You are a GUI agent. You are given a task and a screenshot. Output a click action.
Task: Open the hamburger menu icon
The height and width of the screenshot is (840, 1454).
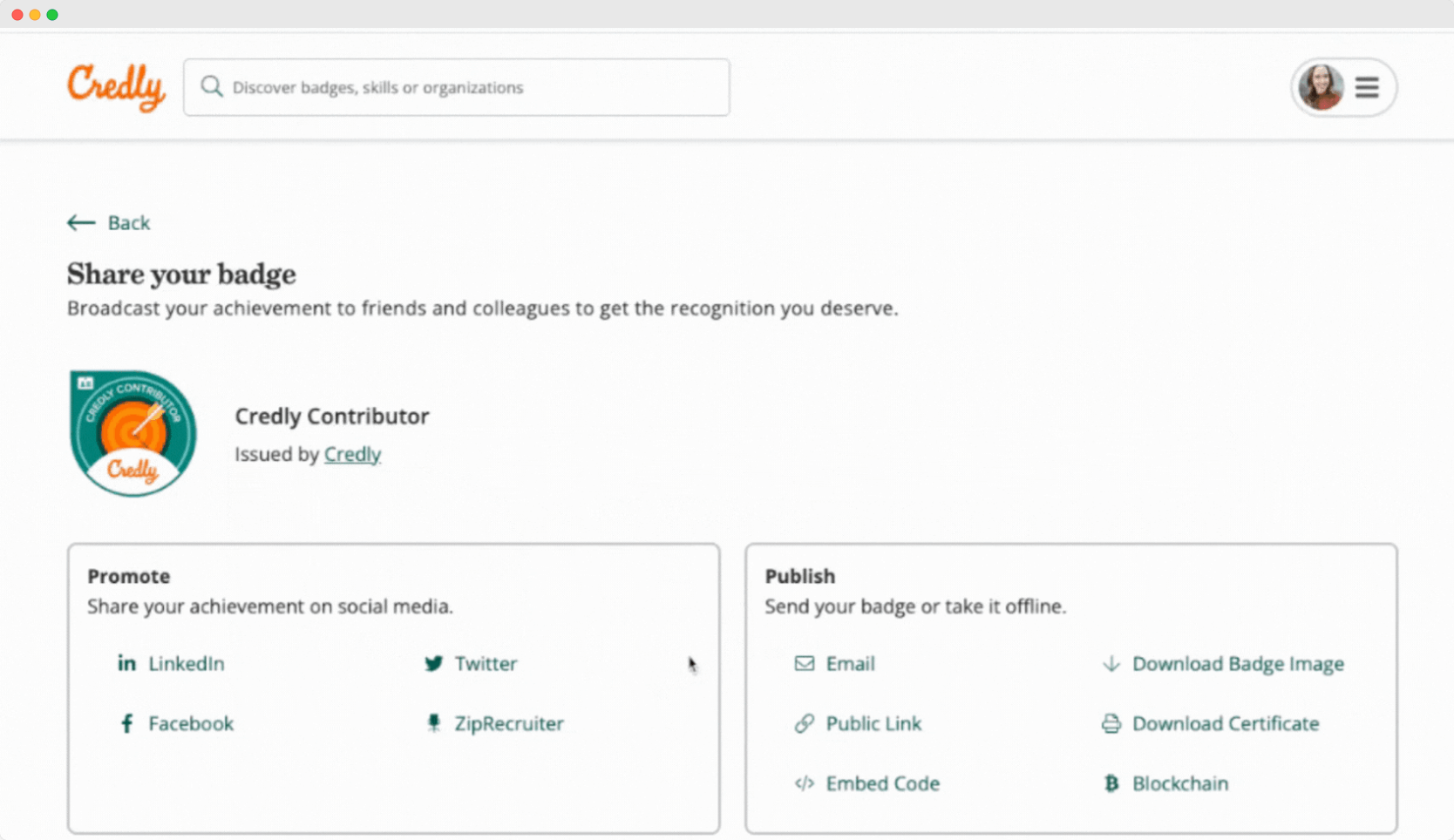1367,87
